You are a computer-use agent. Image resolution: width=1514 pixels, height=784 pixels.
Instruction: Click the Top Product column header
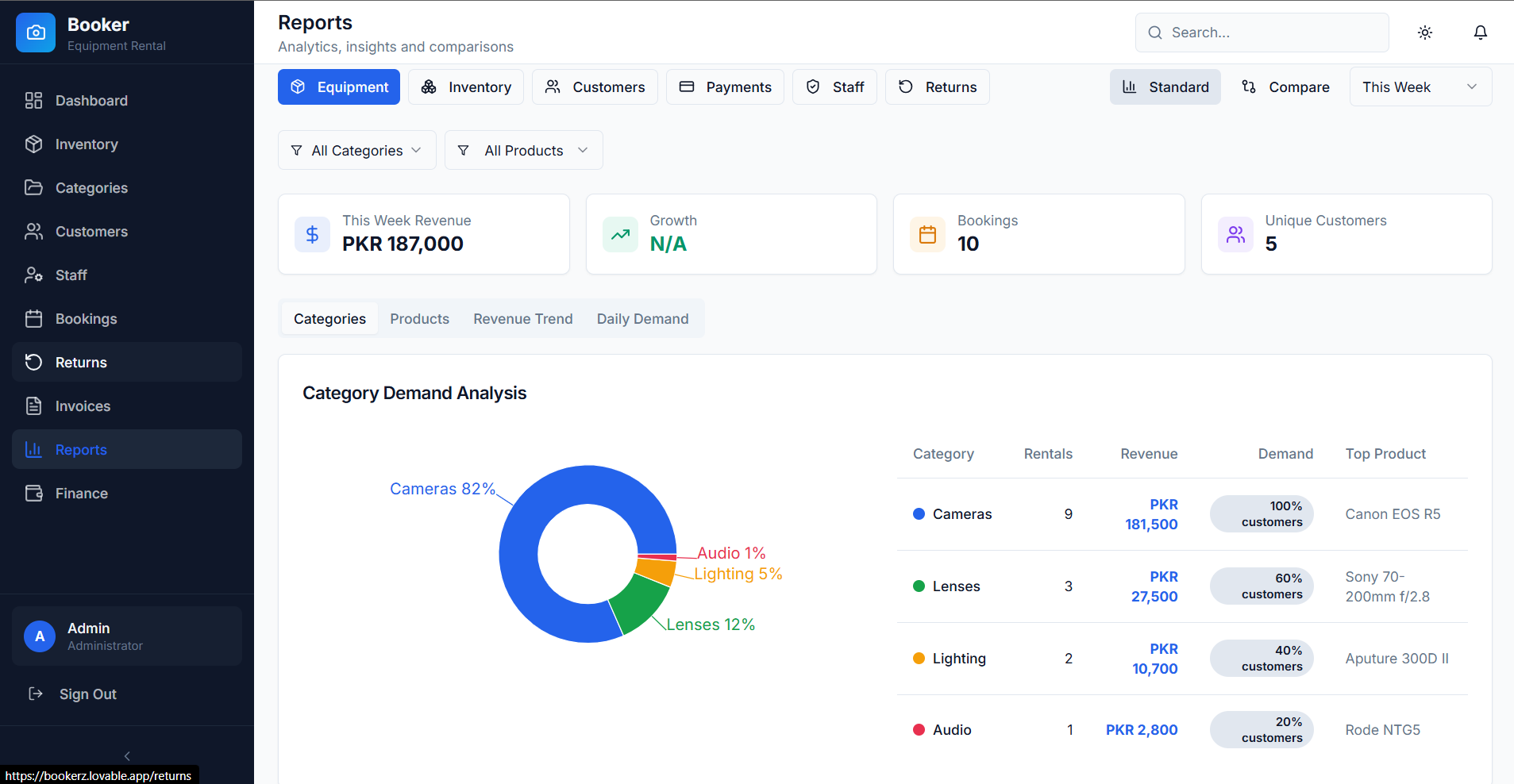[1385, 454]
